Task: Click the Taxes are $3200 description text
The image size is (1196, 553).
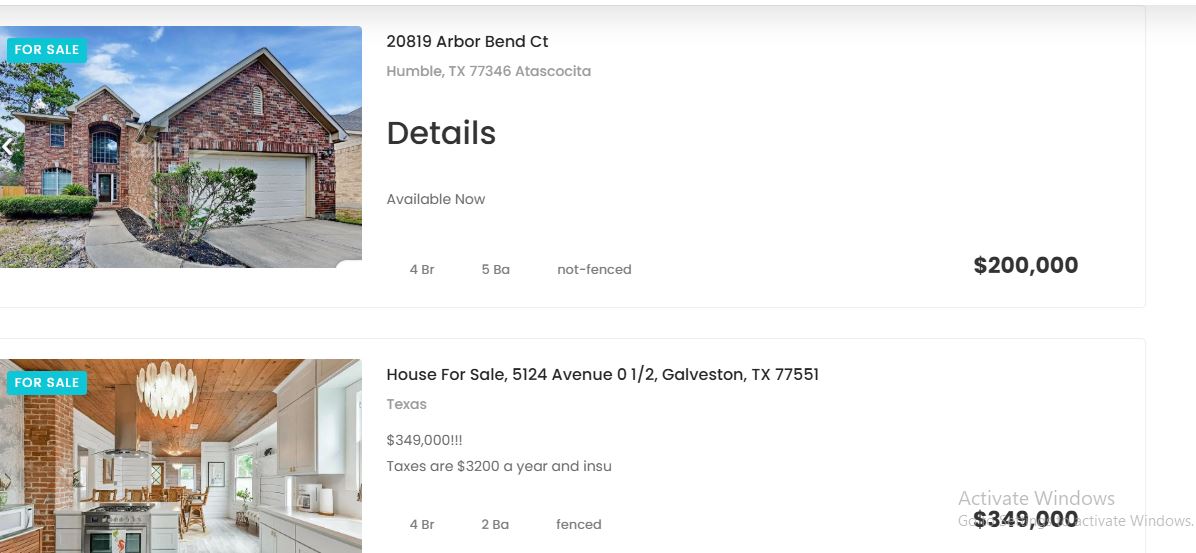Action: click(499, 466)
